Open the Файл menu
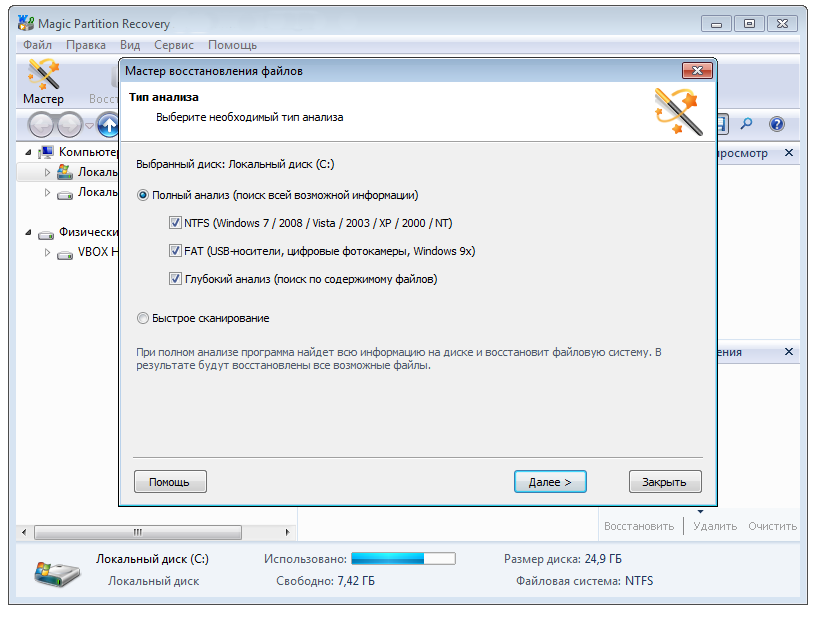This screenshot has height=618, width=826. click(x=37, y=45)
